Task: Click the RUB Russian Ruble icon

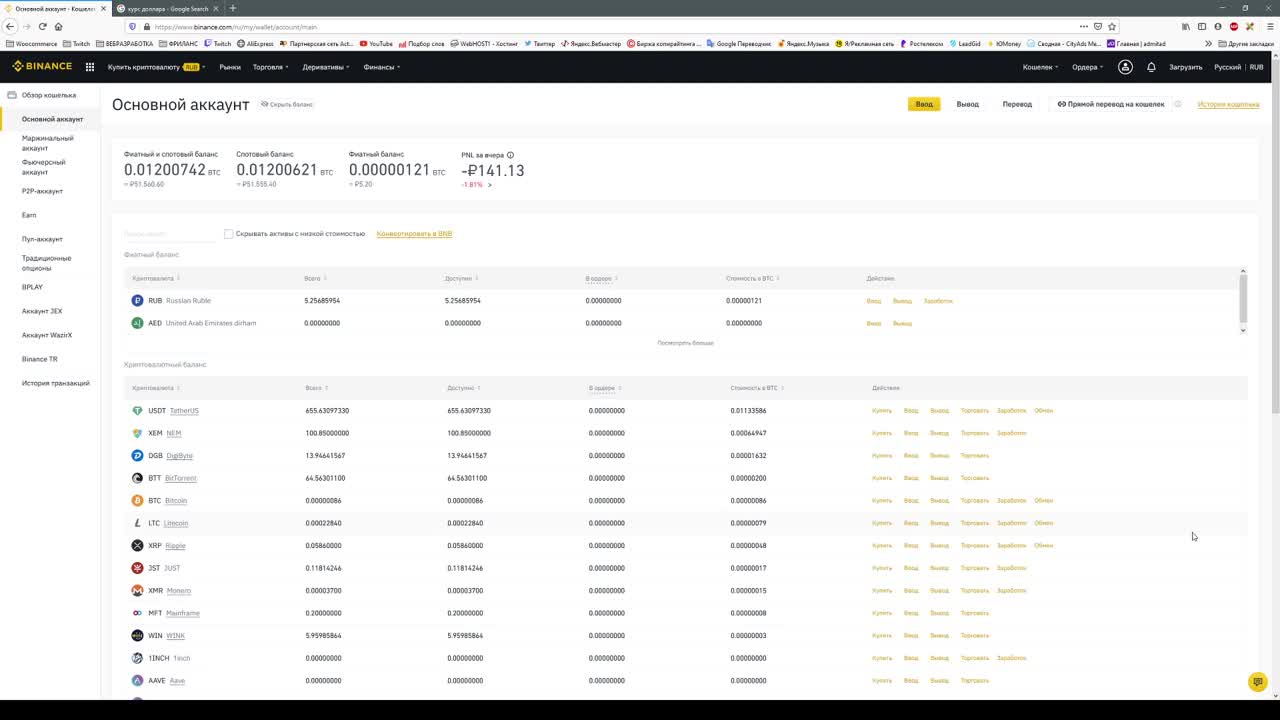Action: [138, 301]
